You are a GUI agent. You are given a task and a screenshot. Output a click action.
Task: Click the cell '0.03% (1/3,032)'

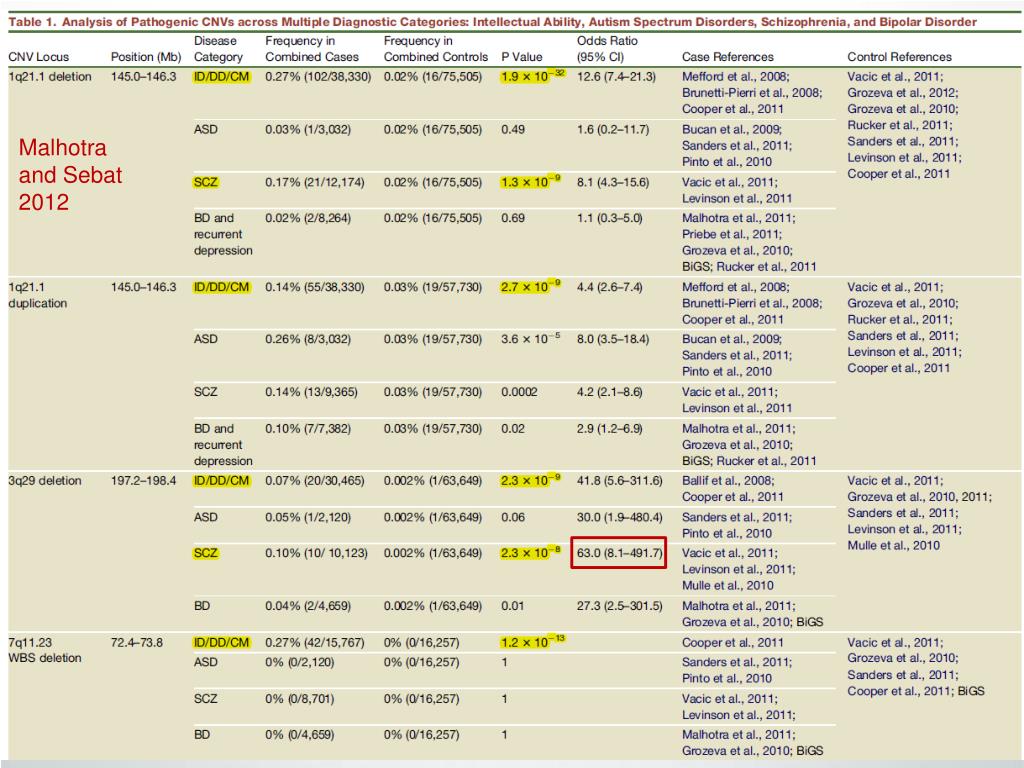click(x=308, y=129)
